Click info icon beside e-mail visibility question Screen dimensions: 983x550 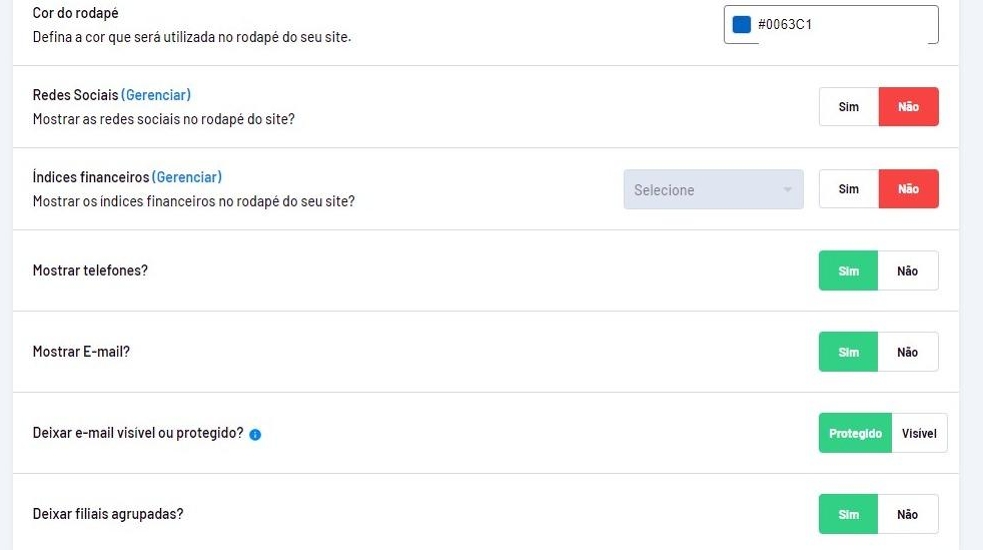(x=255, y=434)
